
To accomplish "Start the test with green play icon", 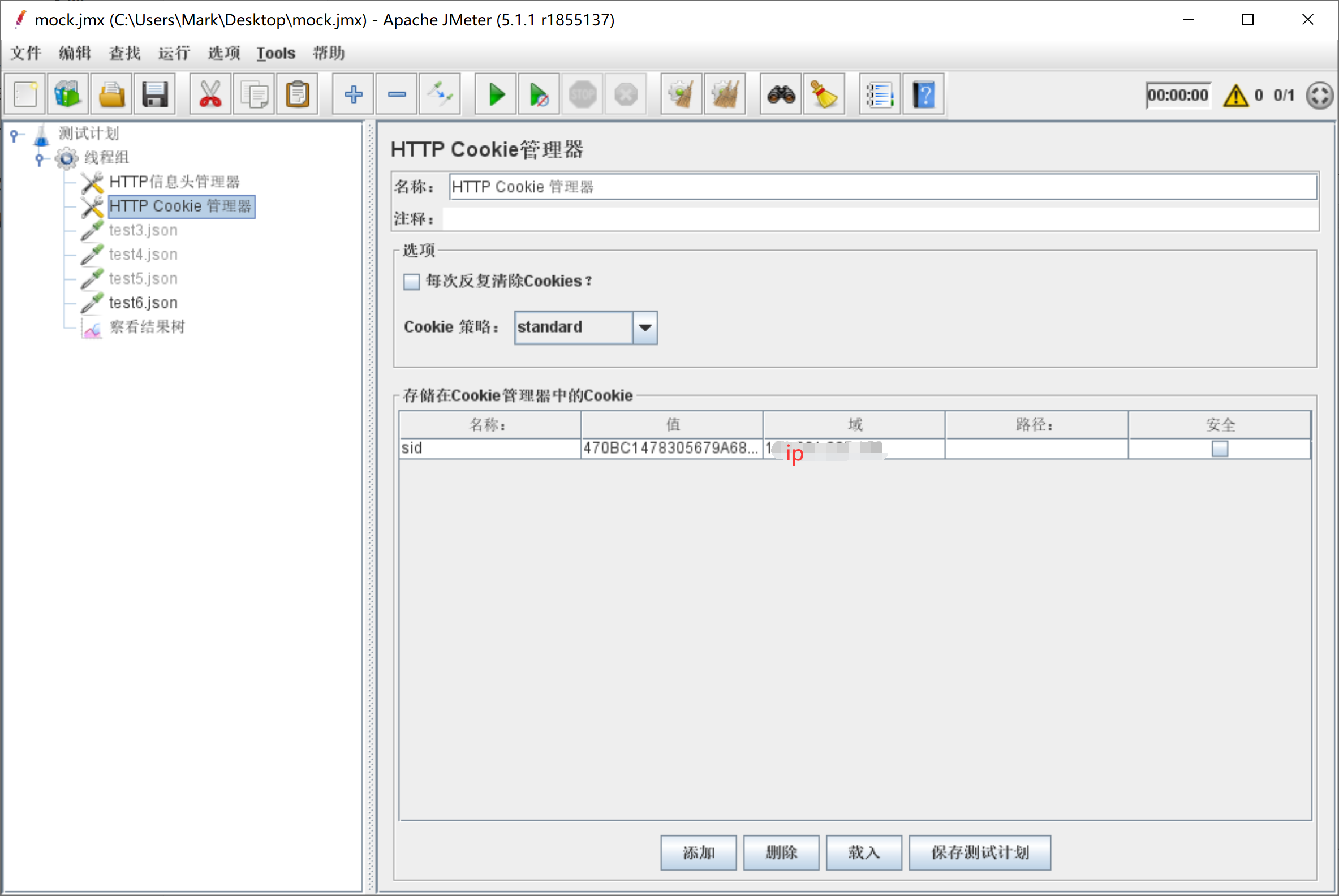I will (x=496, y=94).
